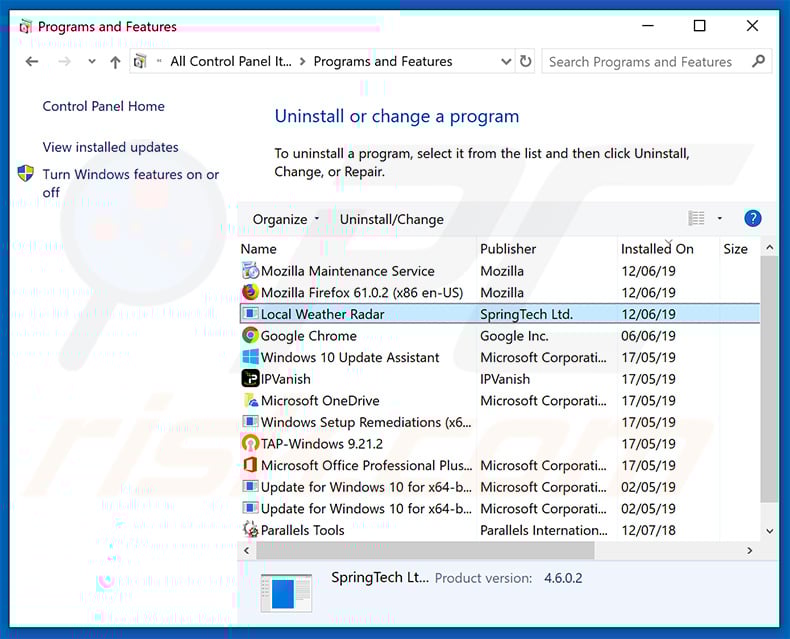Select 'Google Chrome' entry name
The image size is (790, 639).
pyautogui.click(x=308, y=336)
